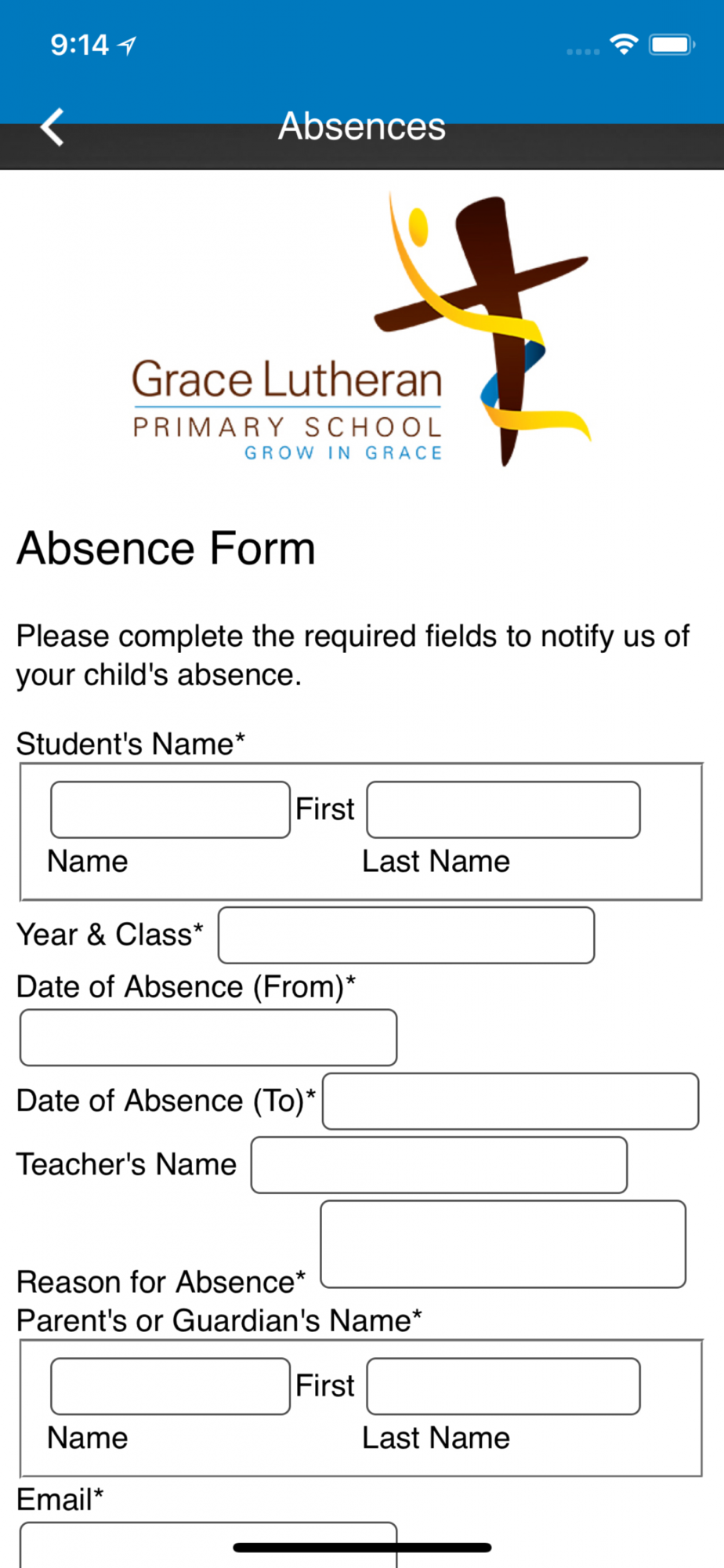
Task: Click the Reason for Absence text area
Action: click(x=503, y=1244)
